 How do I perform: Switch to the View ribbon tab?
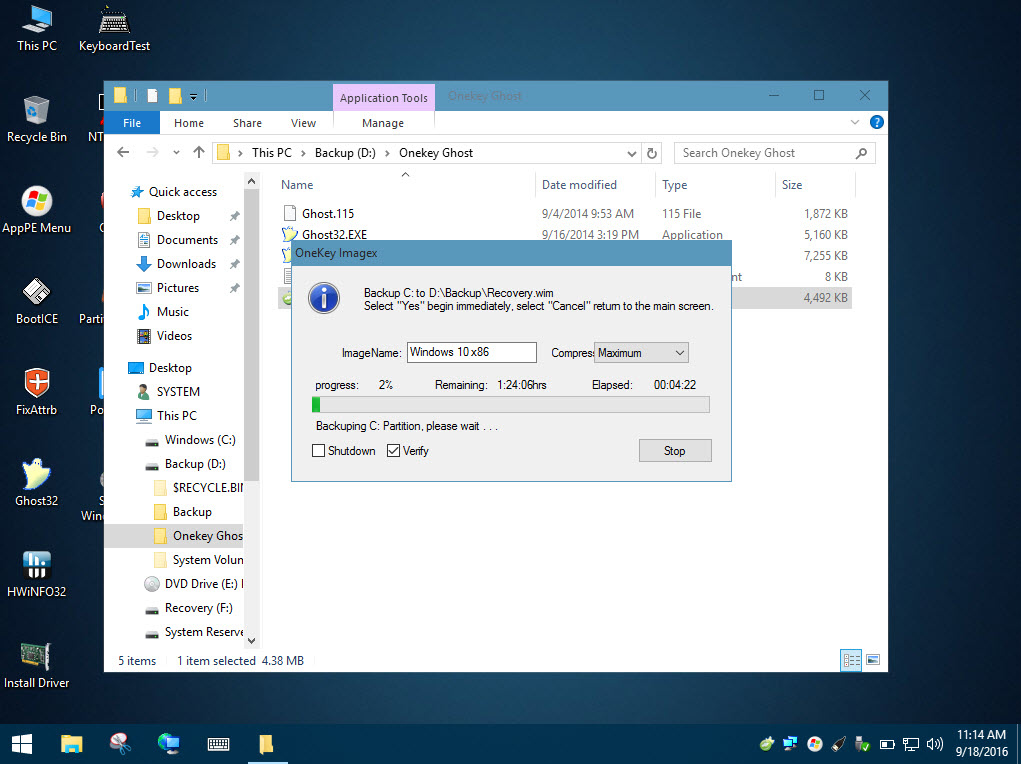pyautogui.click(x=303, y=122)
